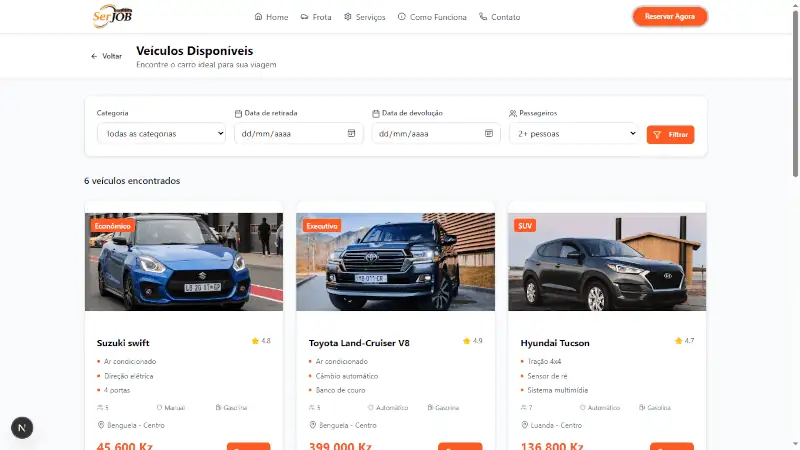Click the Passageiros people icon in filter label
The image size is (800, 450).
(513, 113)
